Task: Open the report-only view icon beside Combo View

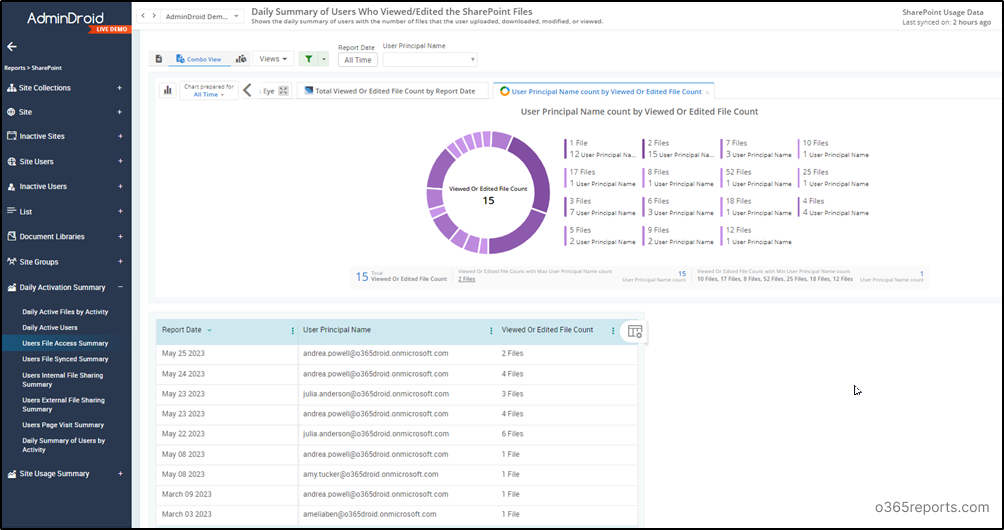Action: click(x=159, y=59)
